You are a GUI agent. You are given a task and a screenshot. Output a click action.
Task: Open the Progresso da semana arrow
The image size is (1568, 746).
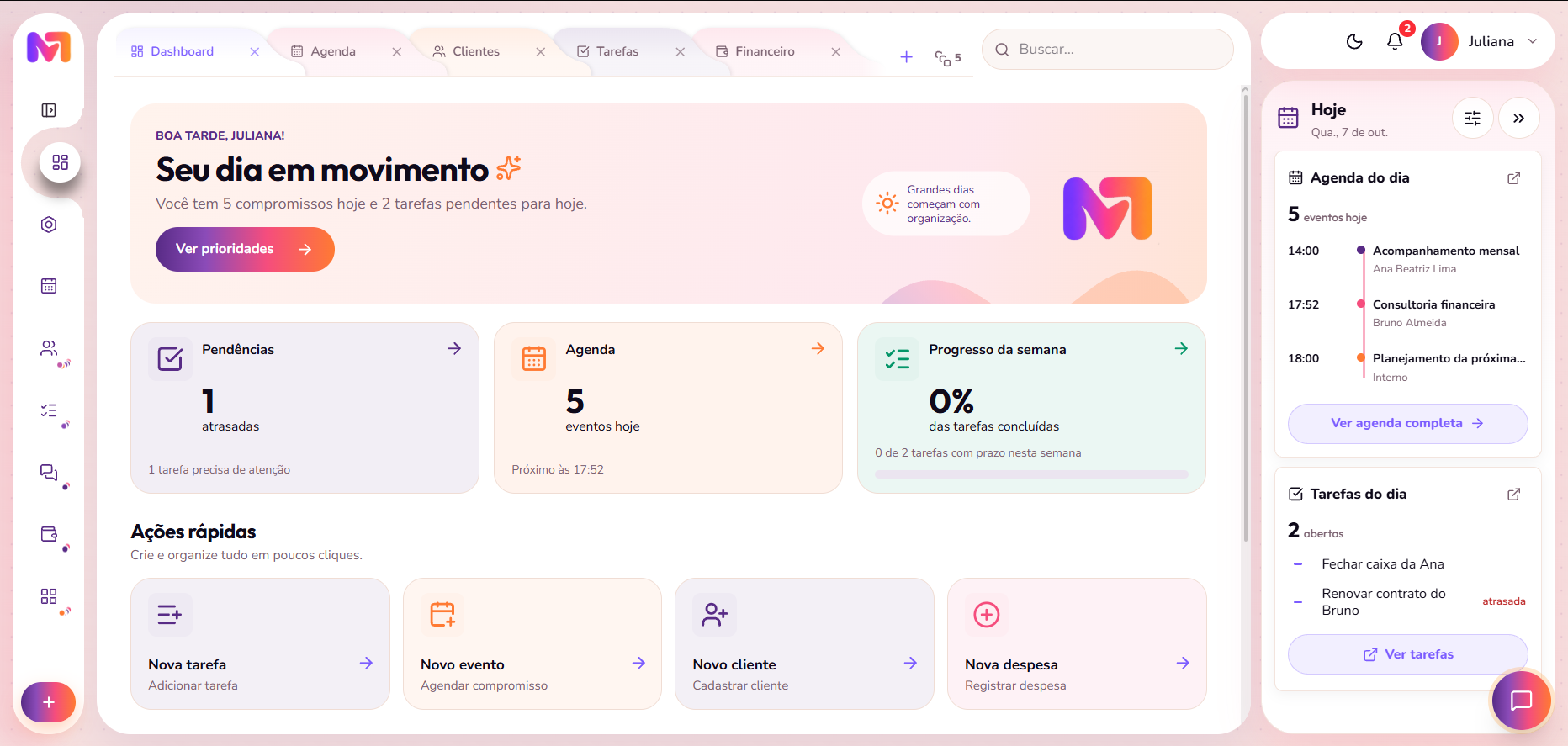[x=1181, y=348]
